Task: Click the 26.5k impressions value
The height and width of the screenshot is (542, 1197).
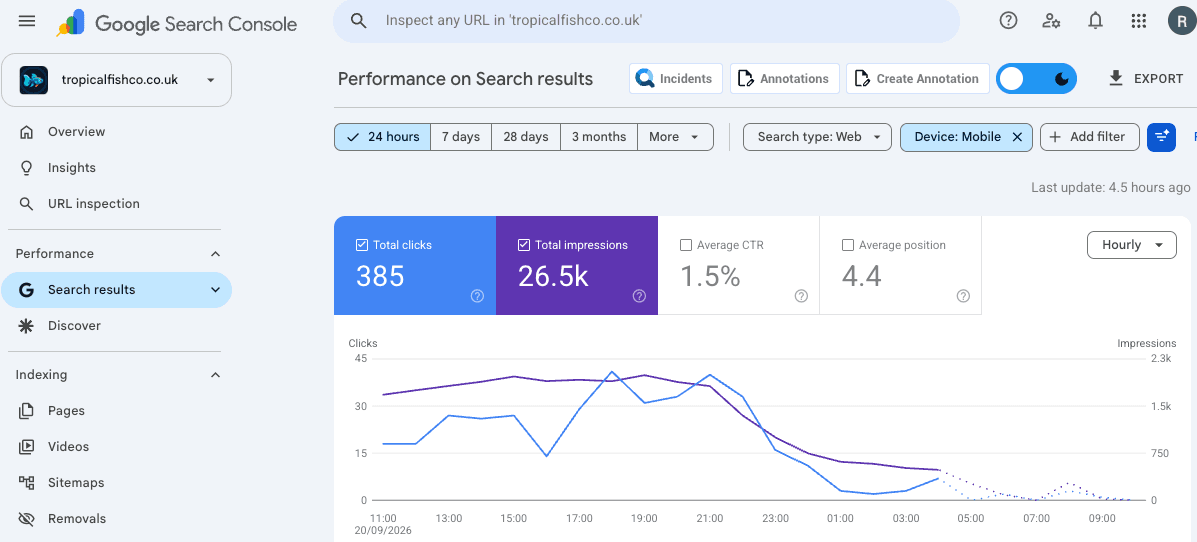Action: 553,276
